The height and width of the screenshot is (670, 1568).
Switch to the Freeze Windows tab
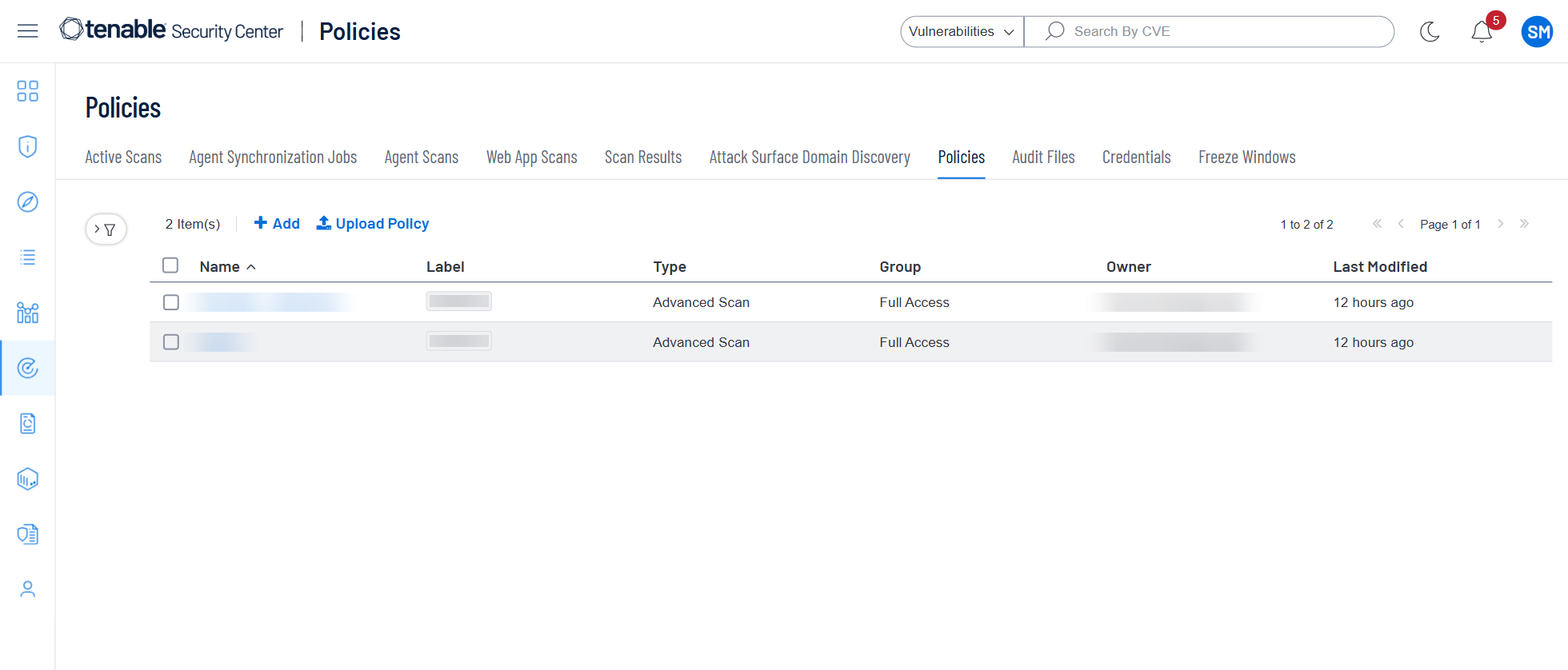click(x=1247, y=158)
